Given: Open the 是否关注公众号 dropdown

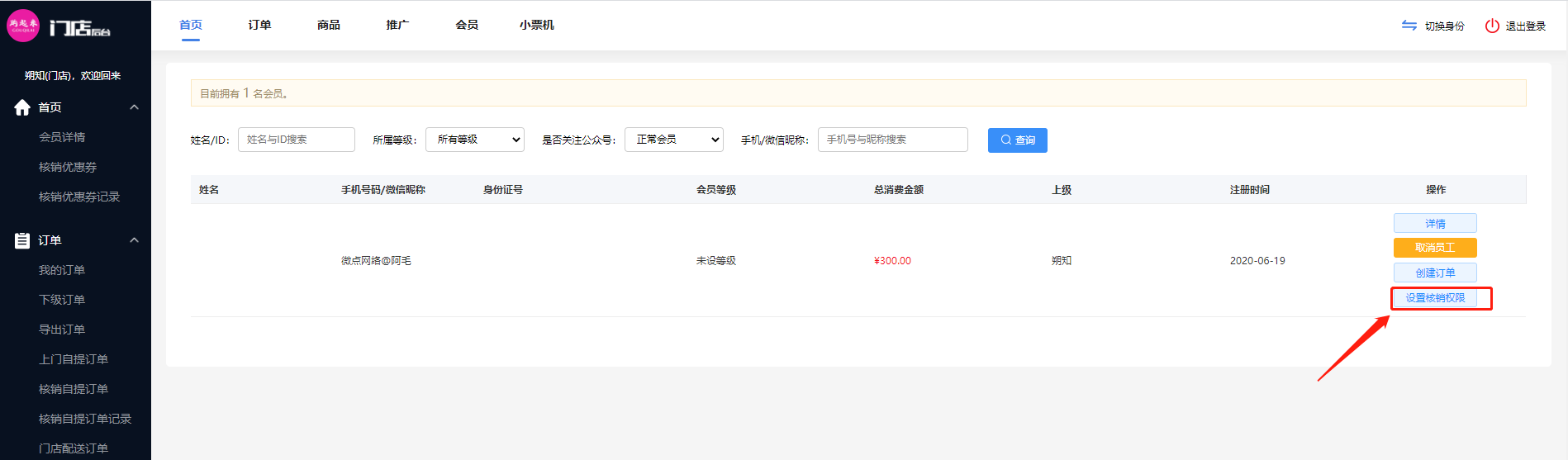Looking at the screenshot, I should [673, 140].
